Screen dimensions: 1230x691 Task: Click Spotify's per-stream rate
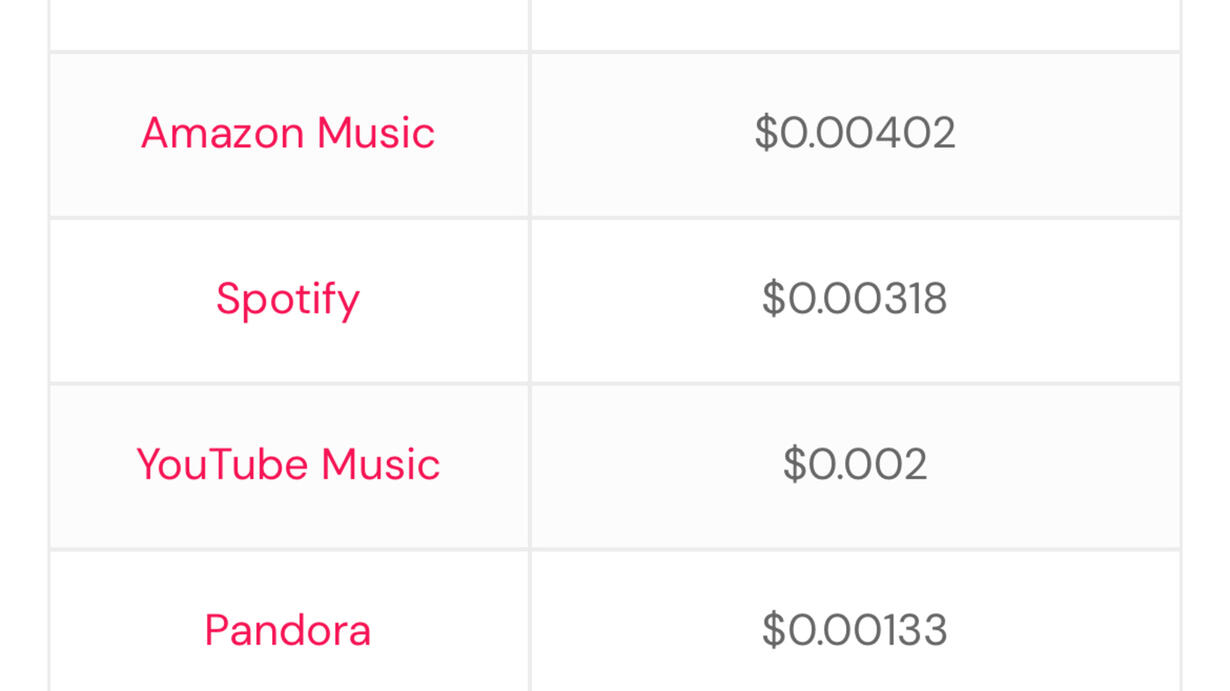pos(855,299)
